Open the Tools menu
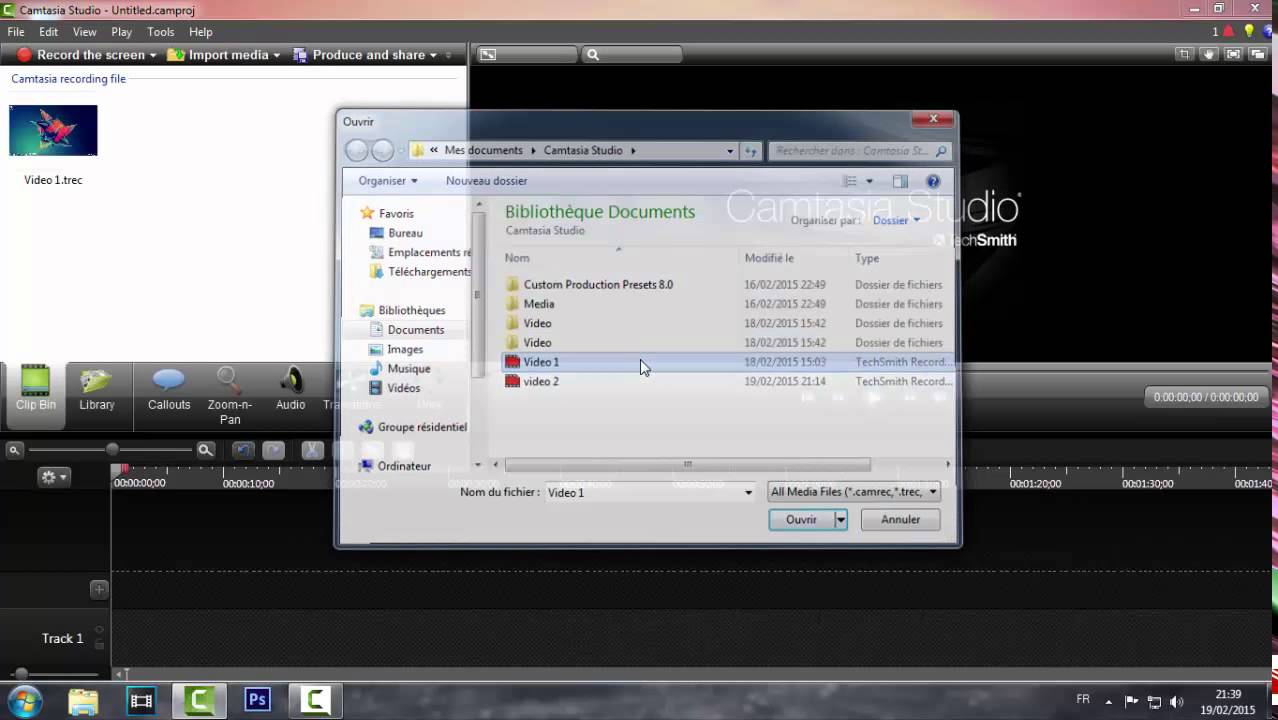This screenshot has height=720, width=1278. [160, 32]
